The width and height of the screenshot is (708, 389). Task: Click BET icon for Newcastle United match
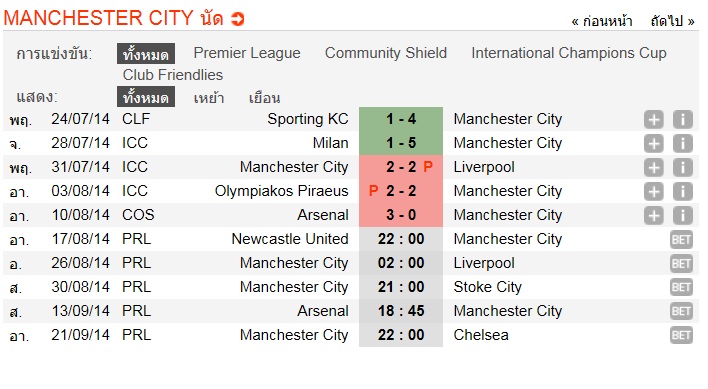(x=681, y=240)
